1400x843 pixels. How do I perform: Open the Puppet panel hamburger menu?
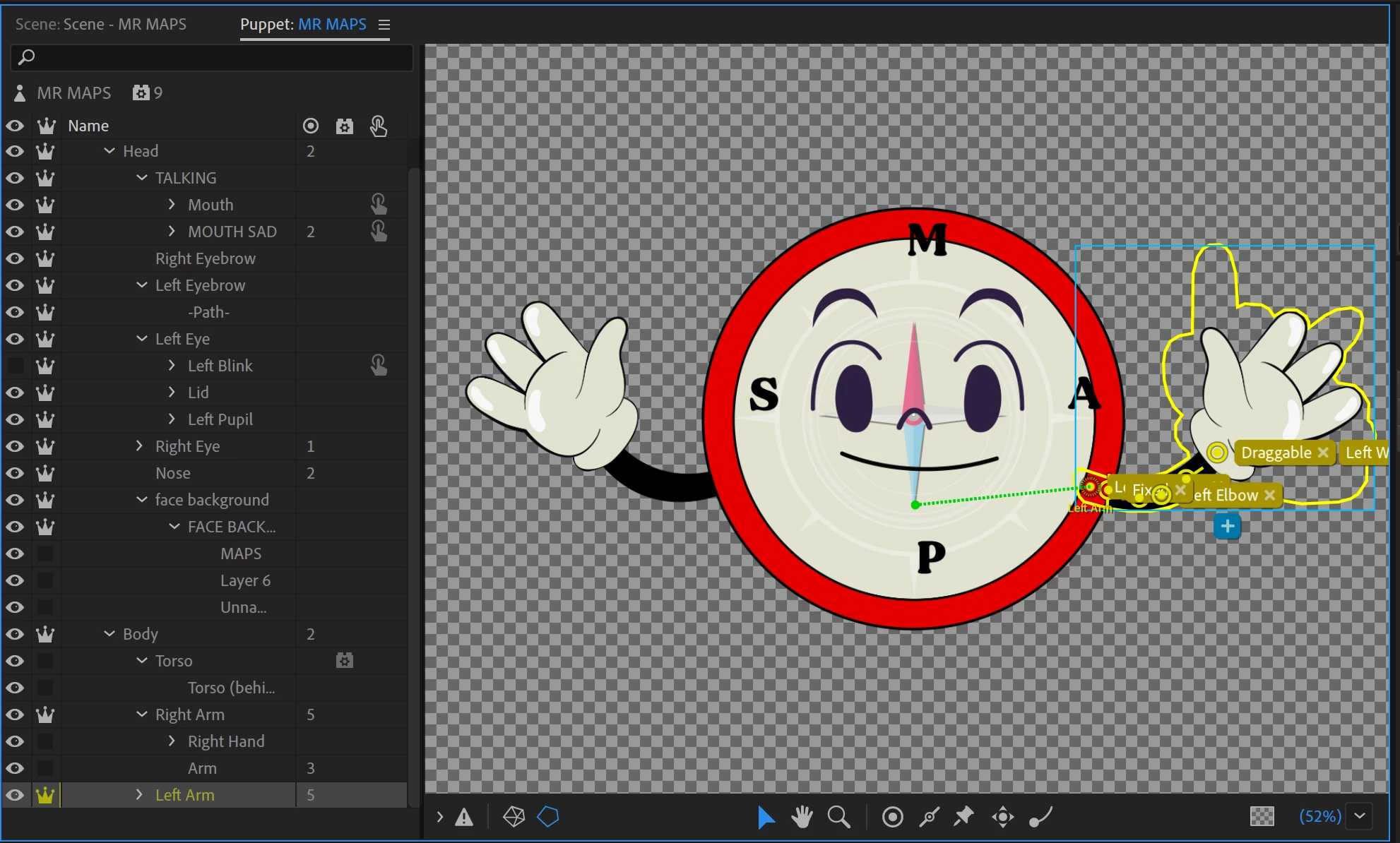pyautogui.click(x=384, y=25)
